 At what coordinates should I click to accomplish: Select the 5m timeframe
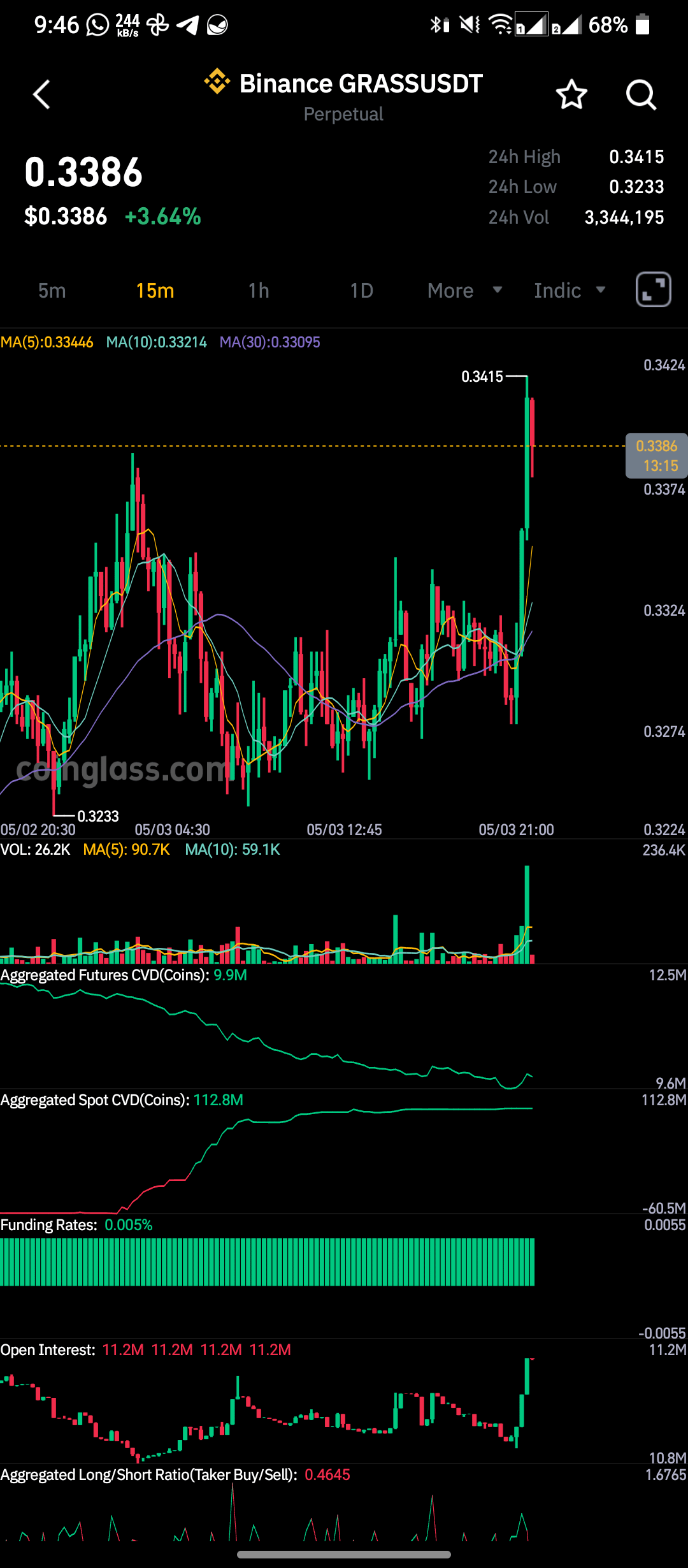click(52, 291)
